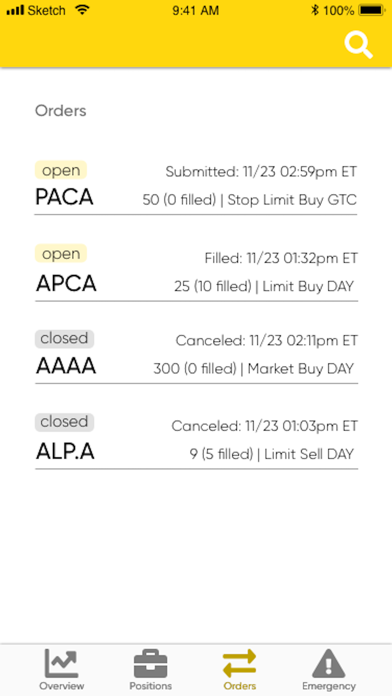Tap the closed badge above AAAA
The width and height of the screenshot is (392, 696).
click(64, 339)
